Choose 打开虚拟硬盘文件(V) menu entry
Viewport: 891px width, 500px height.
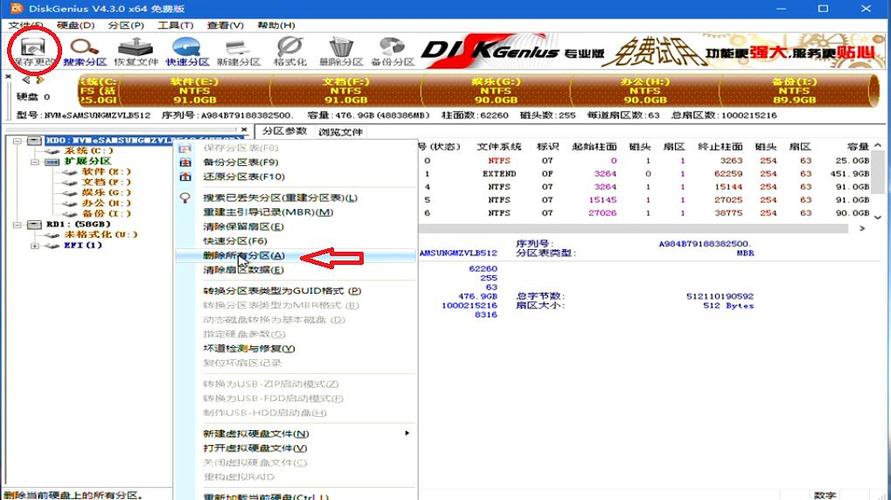[255, 448]
